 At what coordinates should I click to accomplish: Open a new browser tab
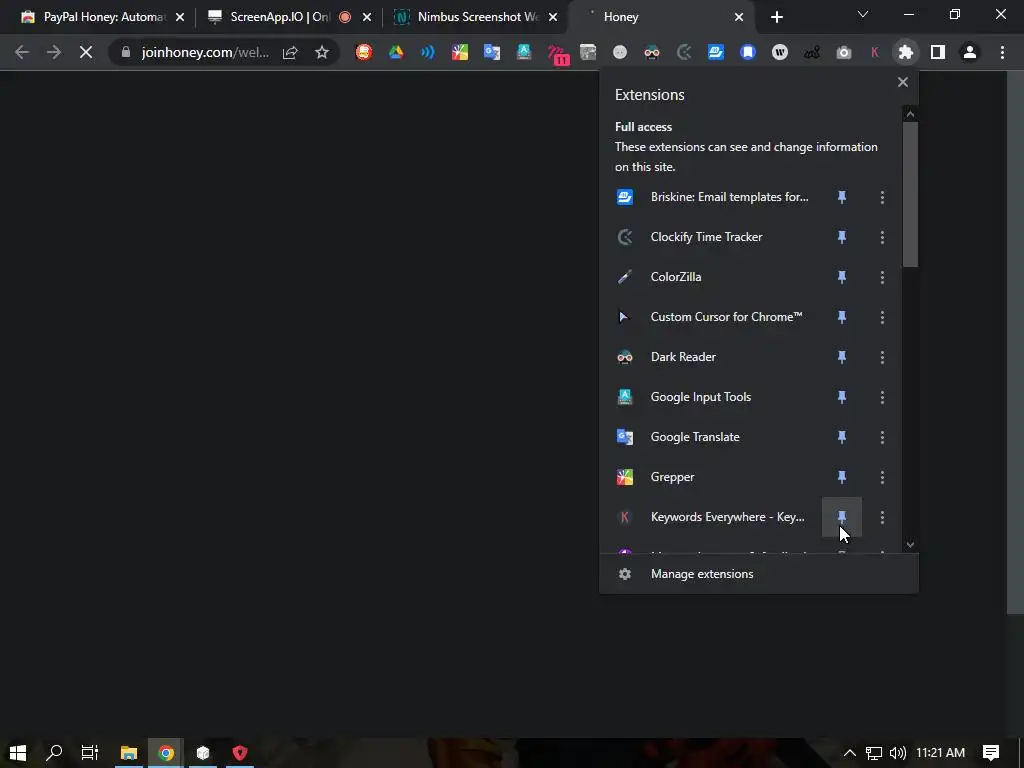click(x=776, y=17)
